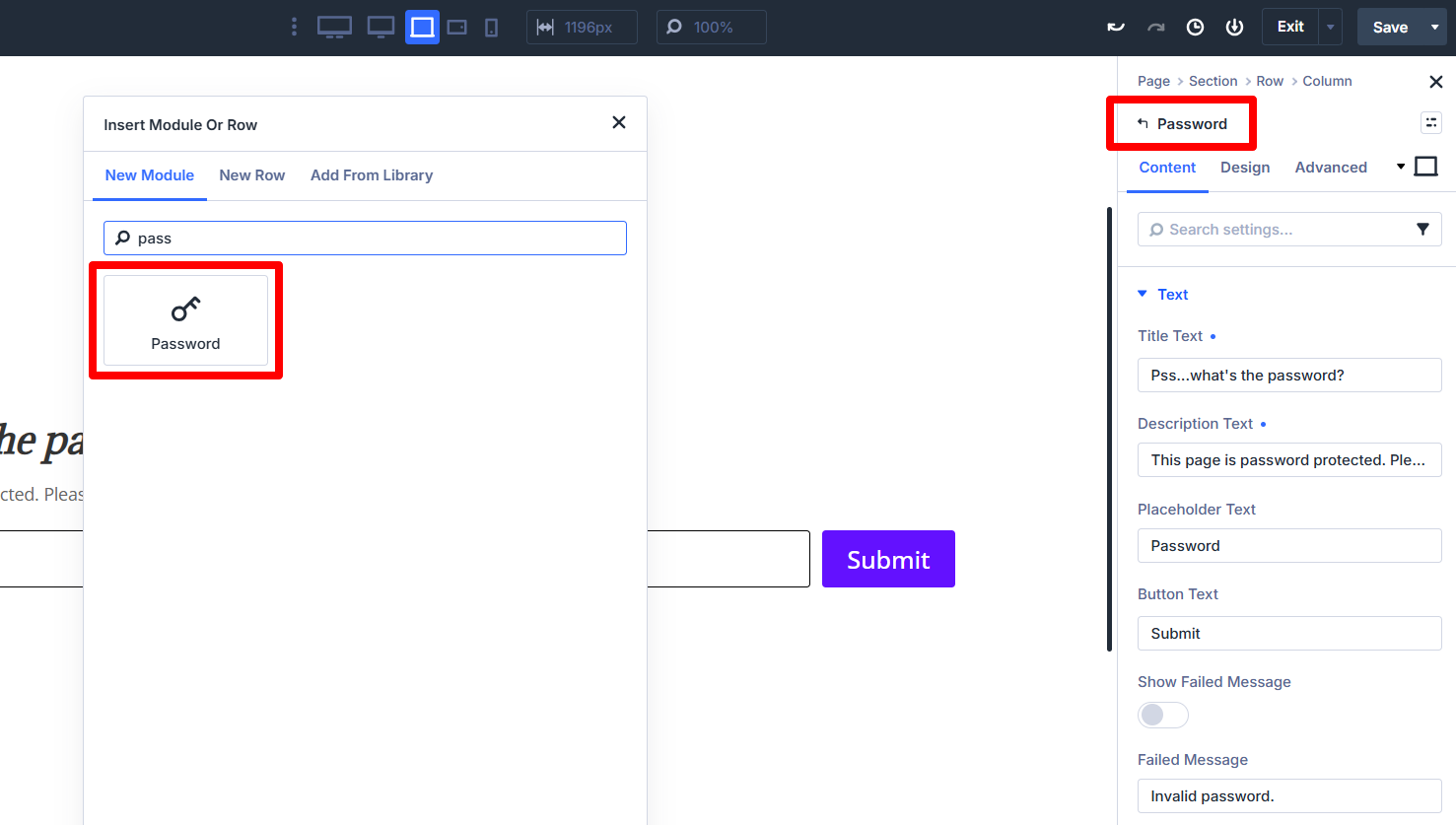This screenshot has width=1456, height=825.
Task: Open the three-dot builder menu
Action: point(294,27)
